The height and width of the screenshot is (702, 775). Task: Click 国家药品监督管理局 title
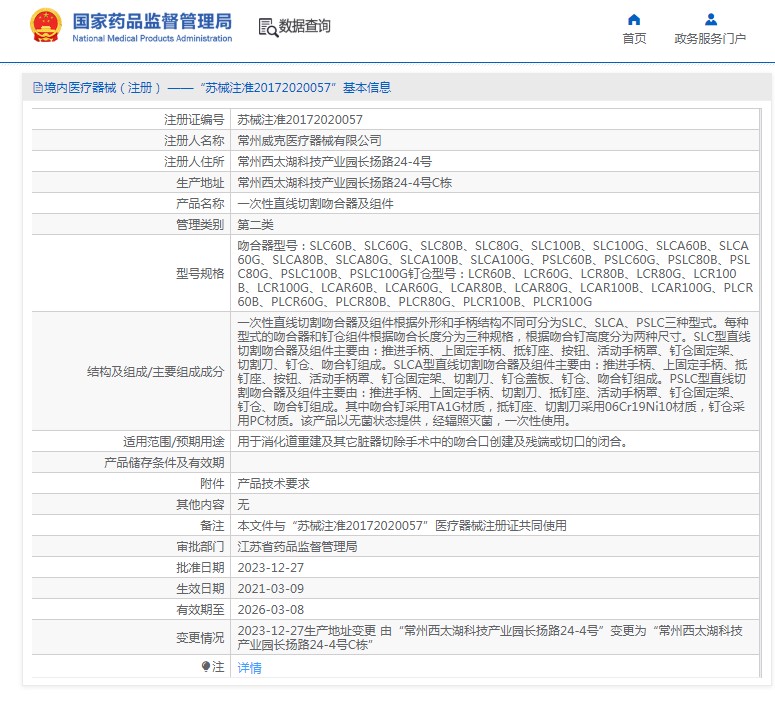152,21
